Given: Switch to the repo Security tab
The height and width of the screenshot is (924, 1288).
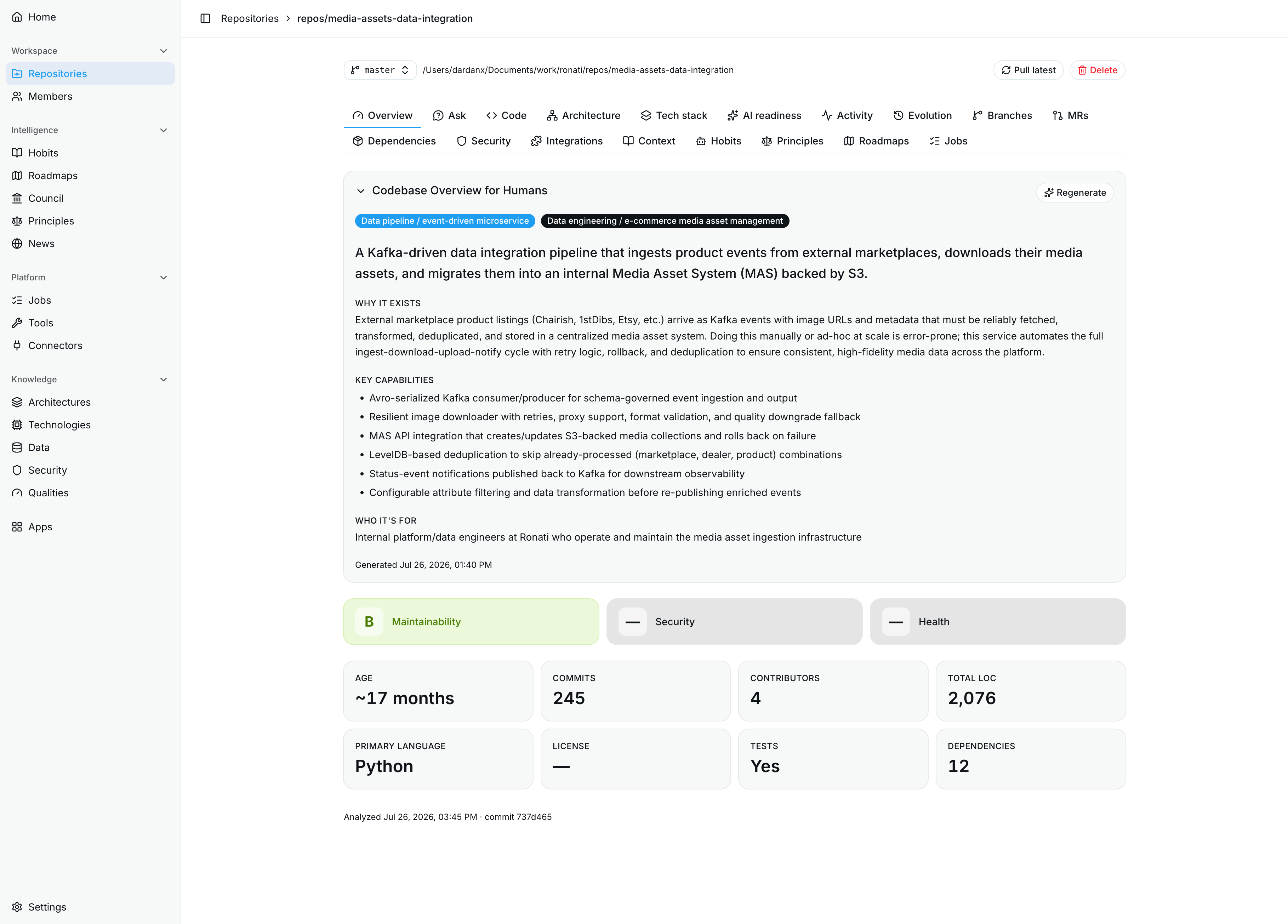Looking at the screenshot, I should point(483,141).
